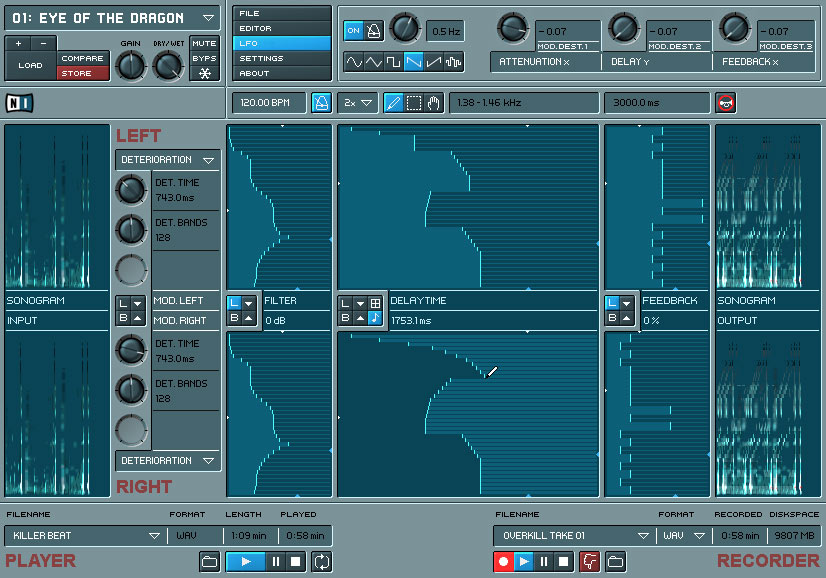The image size is (826, 578).
Task: Open the ABOUT page
Action: [282, 73]
